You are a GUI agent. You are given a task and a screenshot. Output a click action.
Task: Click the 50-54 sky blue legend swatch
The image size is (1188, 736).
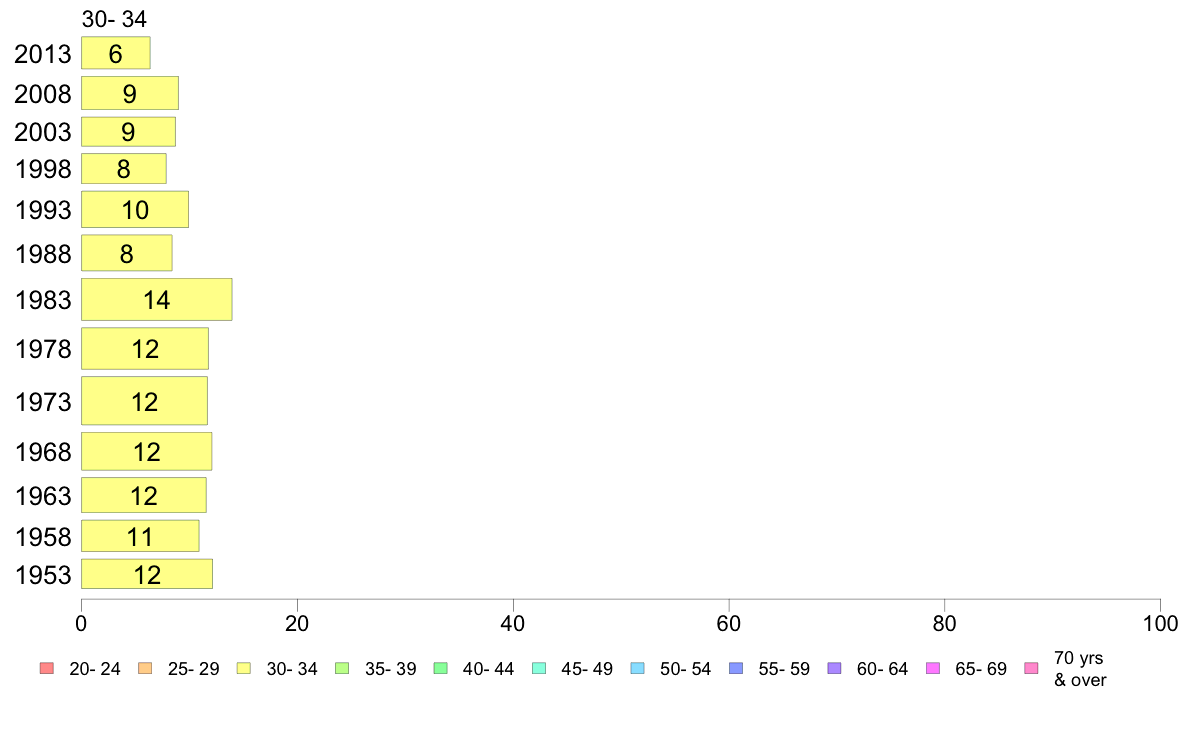click(637, 669)
